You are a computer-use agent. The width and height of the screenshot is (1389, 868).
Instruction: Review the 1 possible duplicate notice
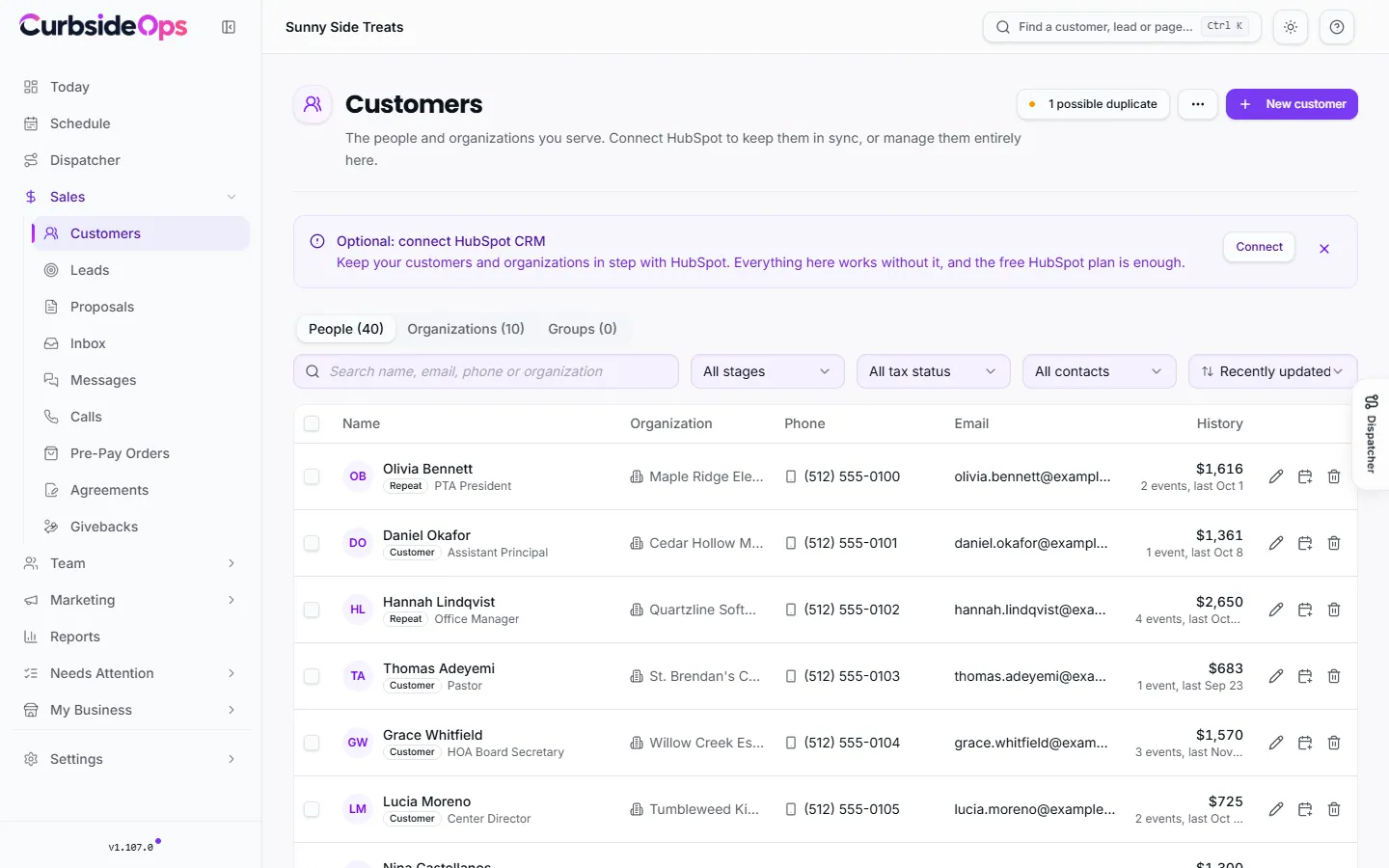click(x=1093, y=104)
